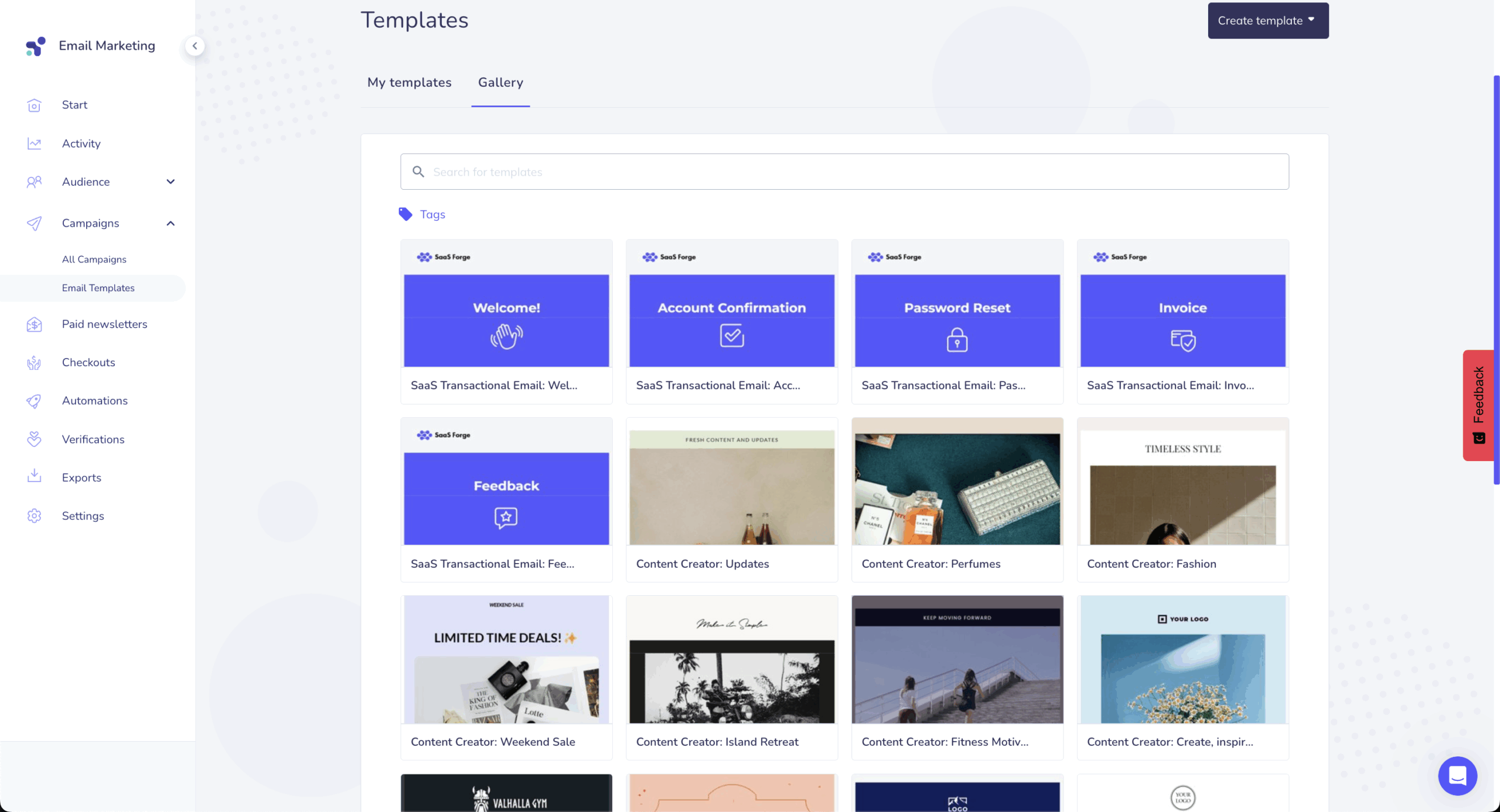Open Content Creator: Updates thumbnail
This screenshot has height=812, width=1500.
(732, 482)
